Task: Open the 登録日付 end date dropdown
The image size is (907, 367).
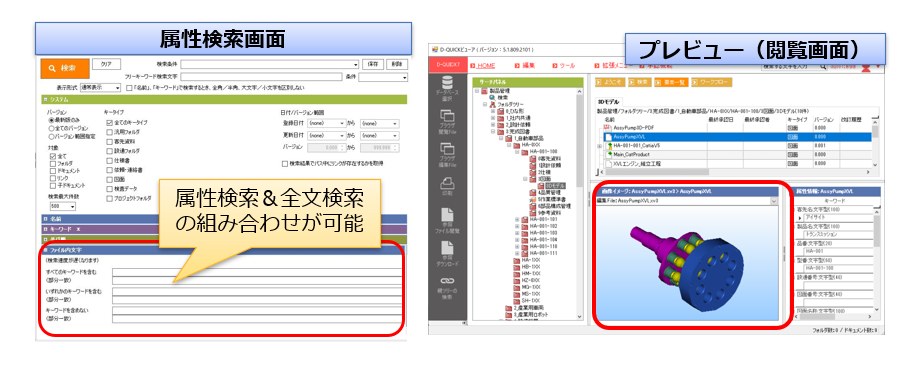Action: coord(379,123)
